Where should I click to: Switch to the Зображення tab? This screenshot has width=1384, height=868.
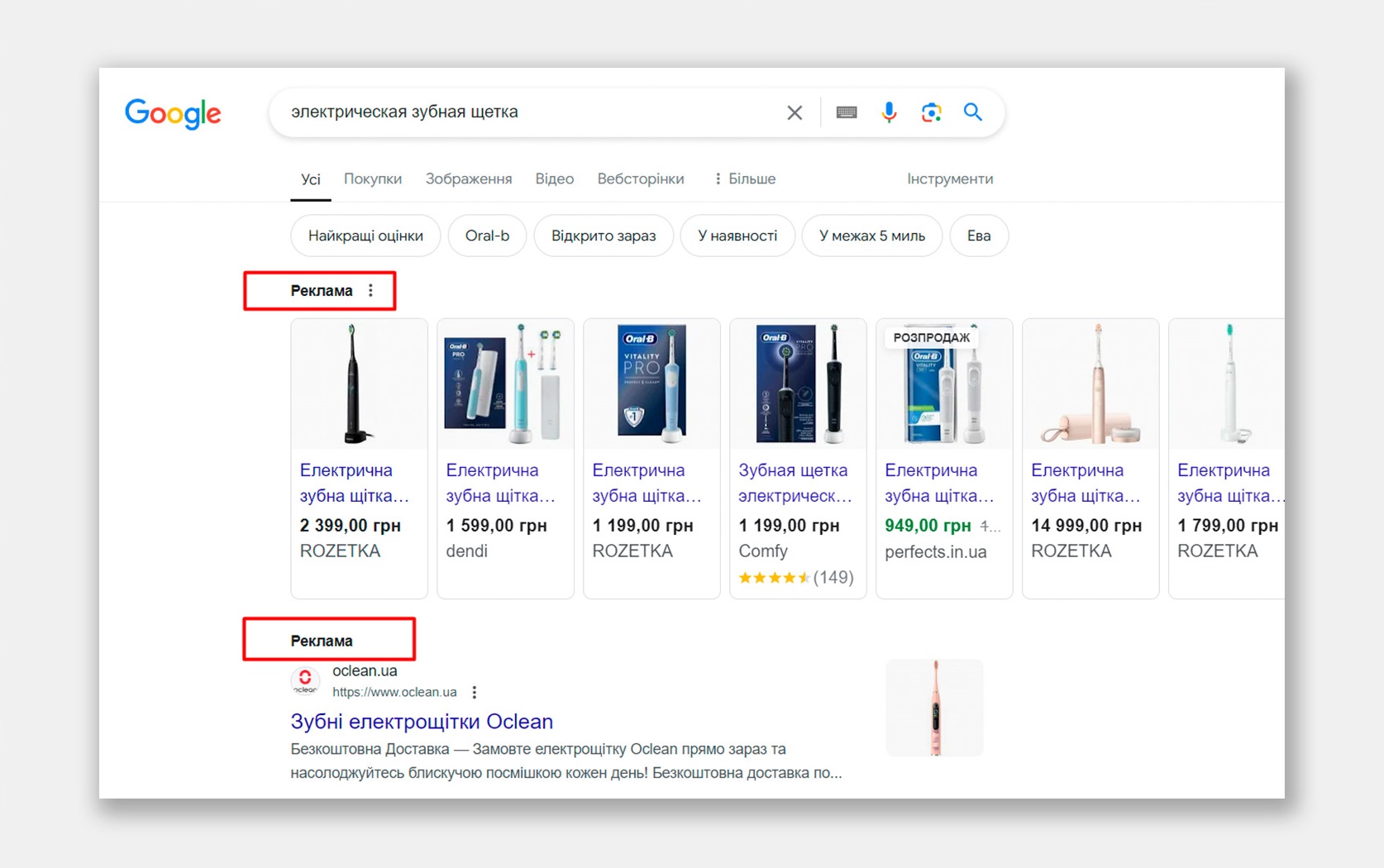[x=469, y=179]
